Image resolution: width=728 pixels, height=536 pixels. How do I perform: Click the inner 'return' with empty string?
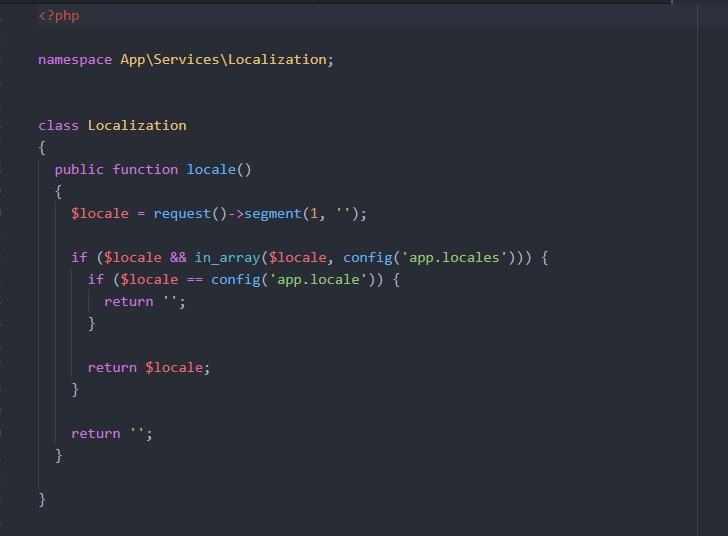(x=129, y=301)
